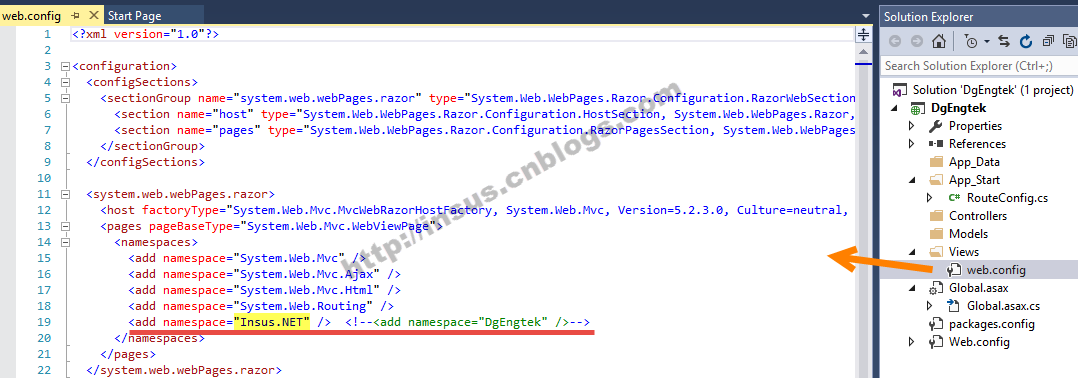
Task: Select the Solution 'DgEngtek' node
Action: point(993,89)
